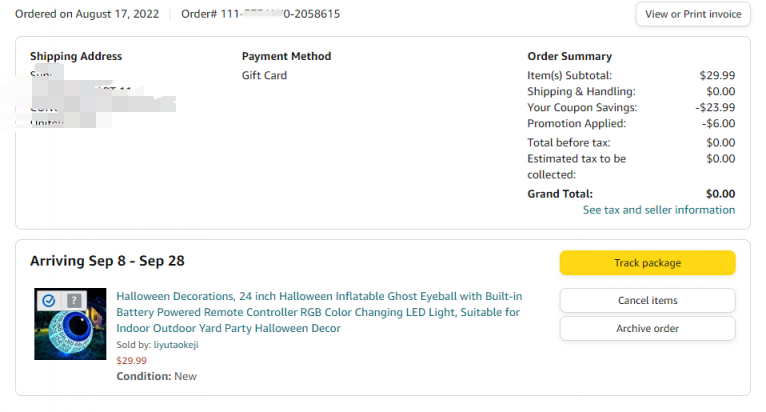Image resolution: width=766 pixels, height=412 pixels.
Task: Click the Grand Total $0.00 amount
Action: [x=720, y=194]
